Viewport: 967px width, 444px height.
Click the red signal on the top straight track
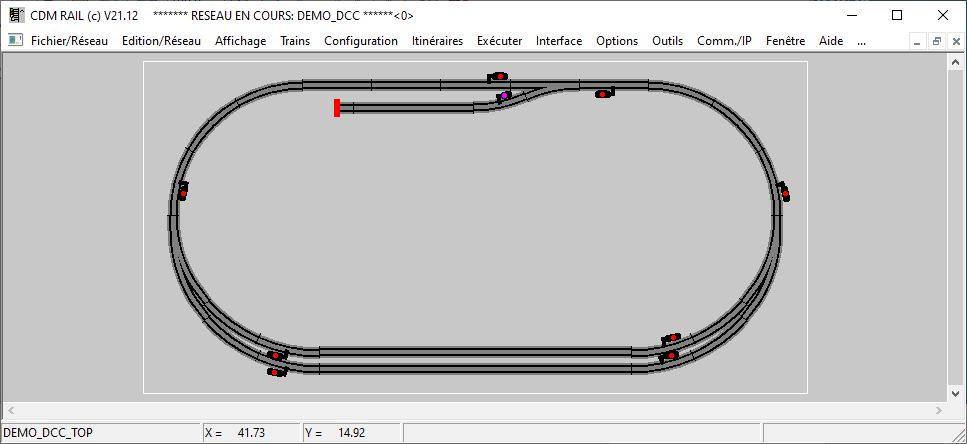click(497, 77)
